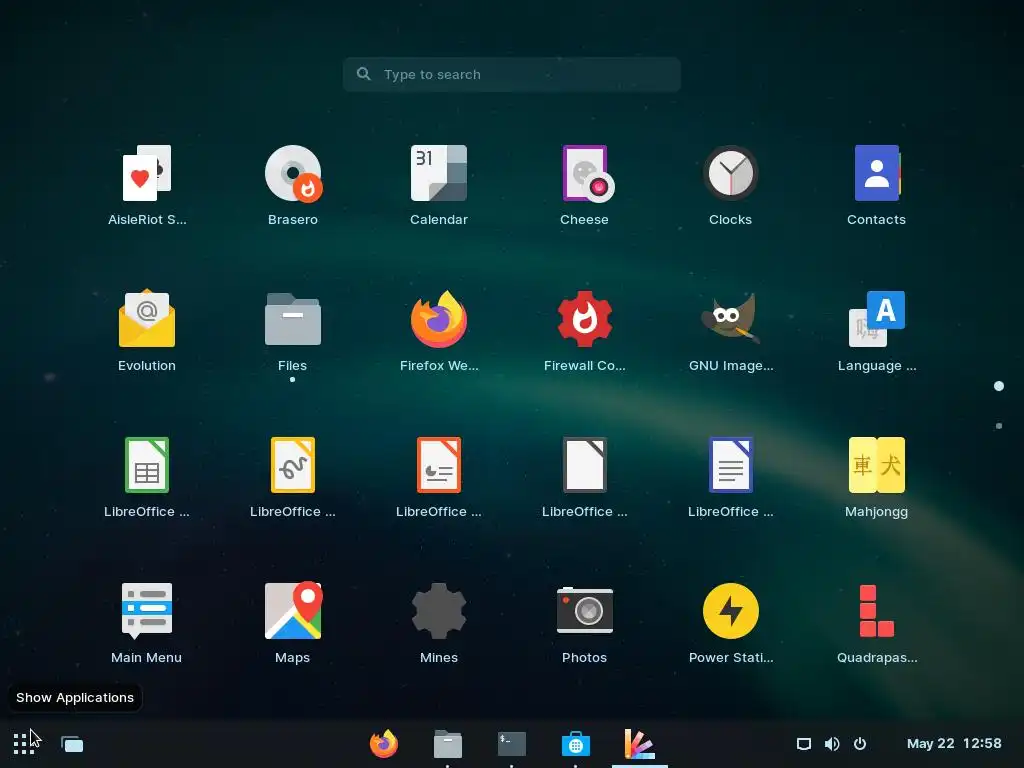Click the power icon in tray

(860, 744)
